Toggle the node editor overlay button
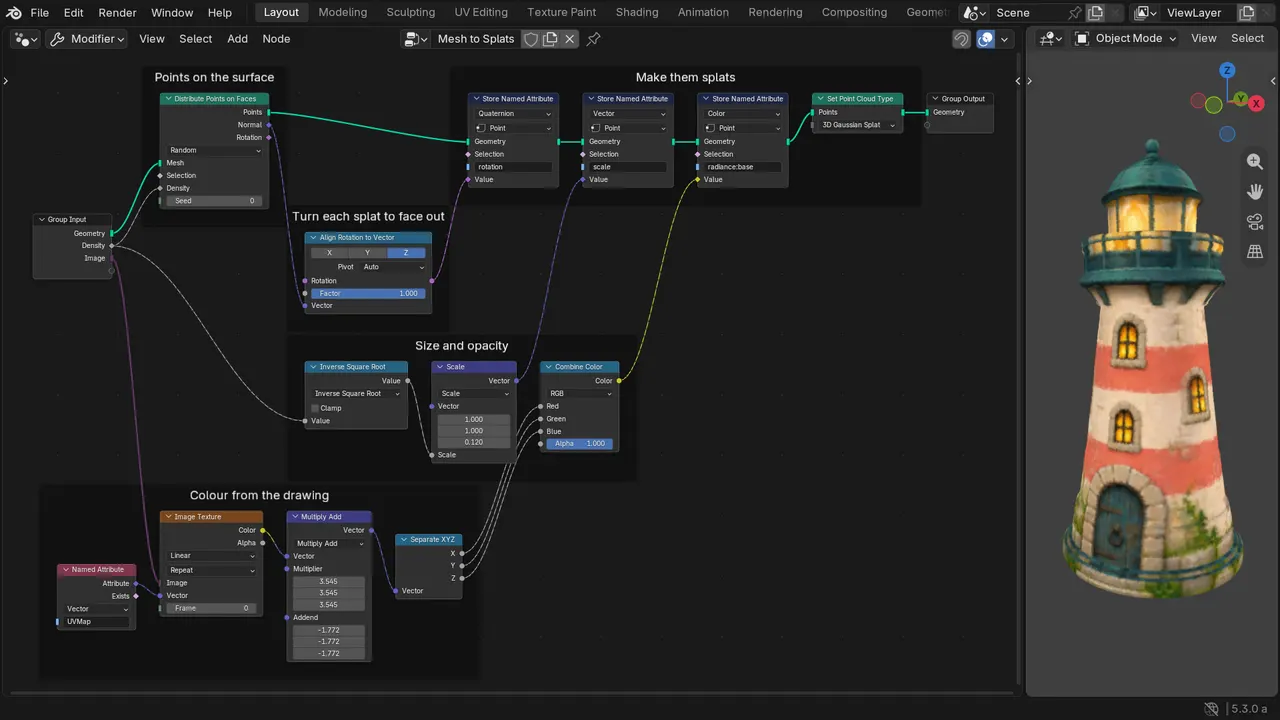Image resolution: width=1280 pixels, height=720 pixels. tap(986, 38)
